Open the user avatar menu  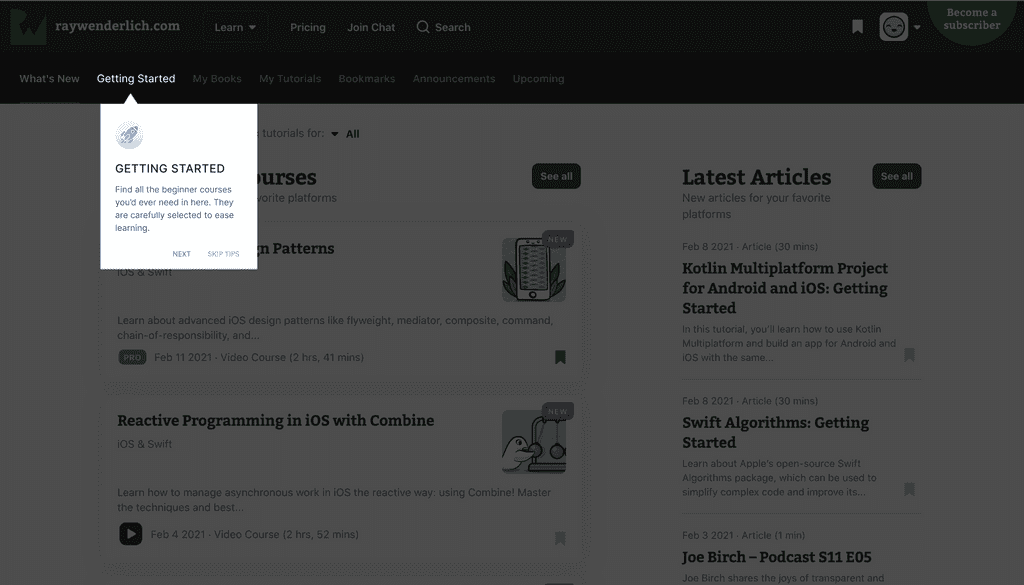[893, 27]
